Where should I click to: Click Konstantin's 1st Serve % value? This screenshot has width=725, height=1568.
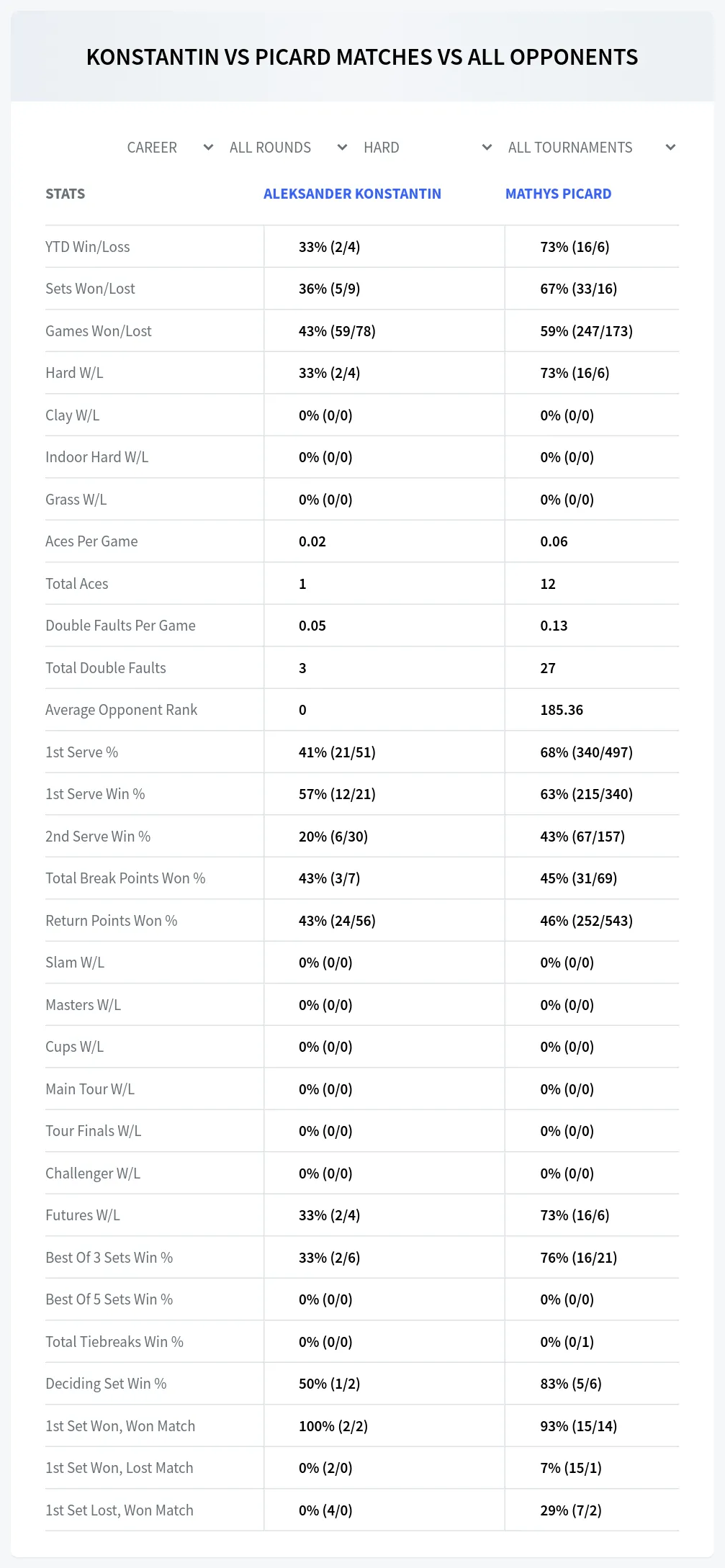click(x=337, y=752)
